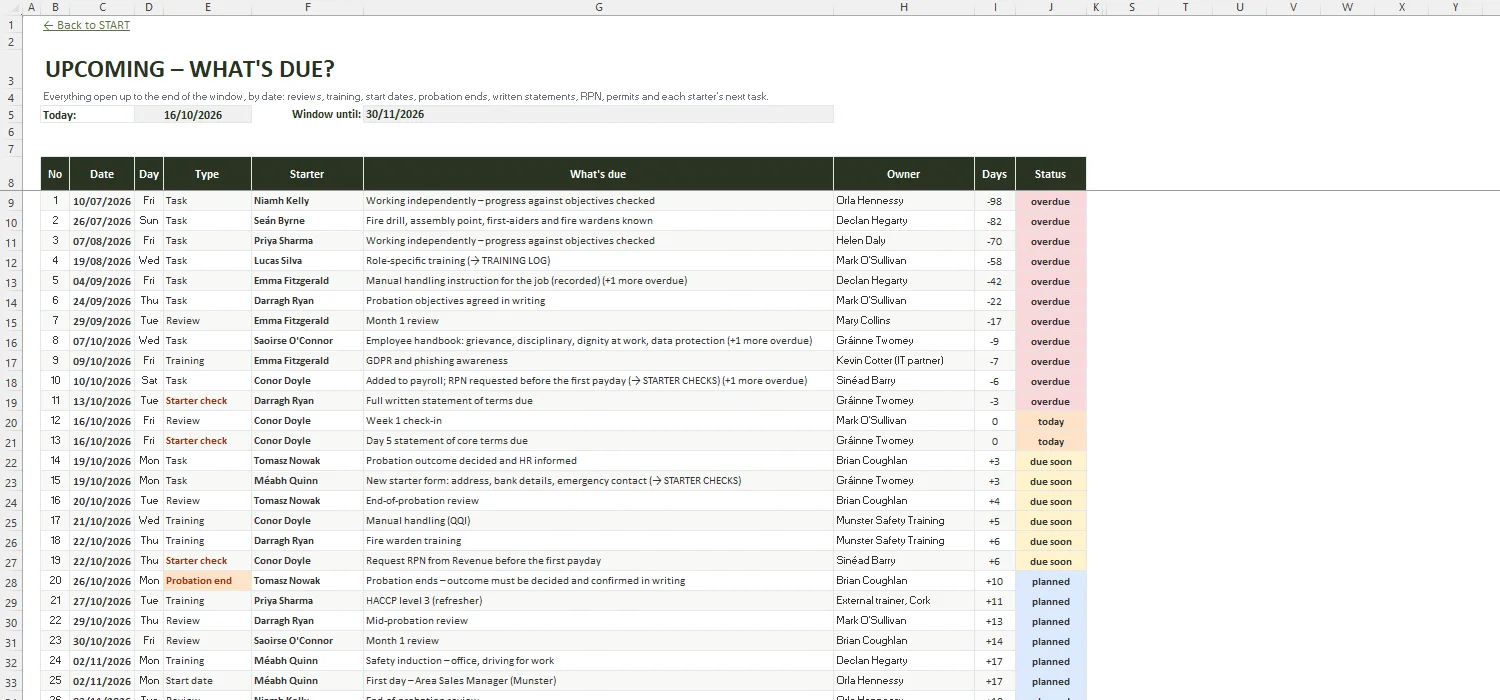Follow the Back to START link
The width and height of the screenshot is (1500, 700).
(86, 25)
